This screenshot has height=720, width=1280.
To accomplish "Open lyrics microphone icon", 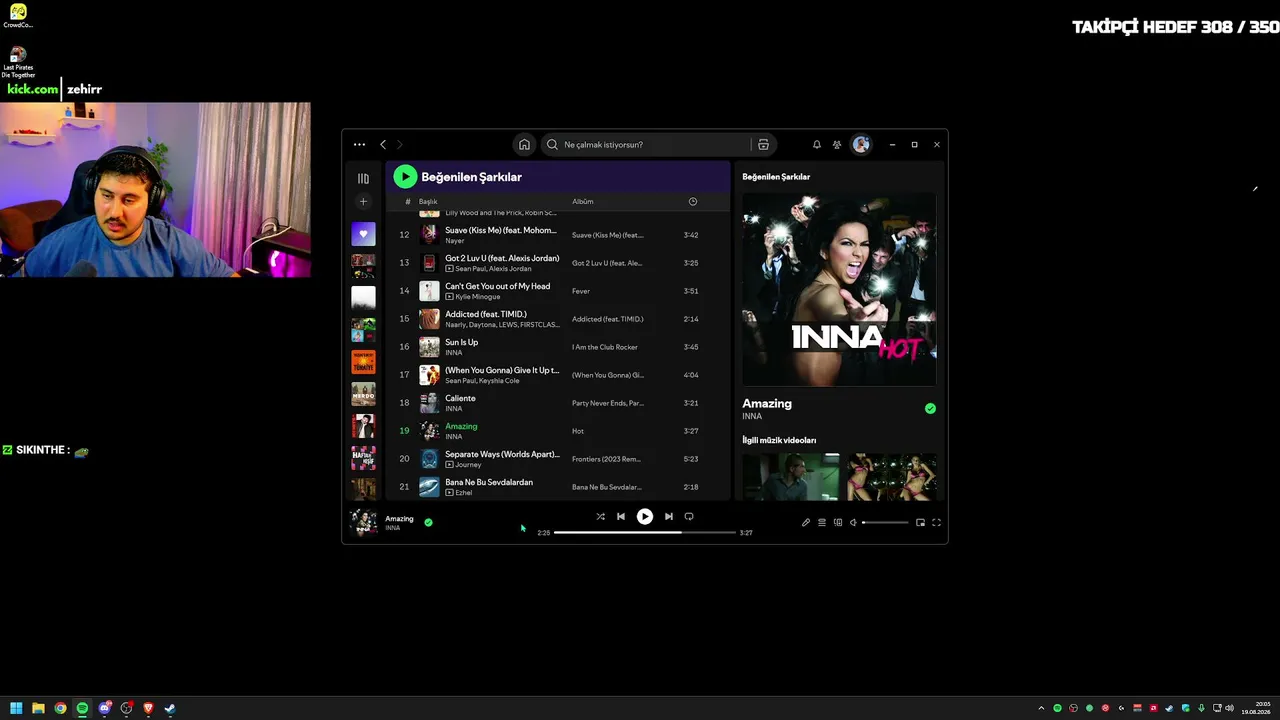I will pyautogui.click(x=806, y=522).
